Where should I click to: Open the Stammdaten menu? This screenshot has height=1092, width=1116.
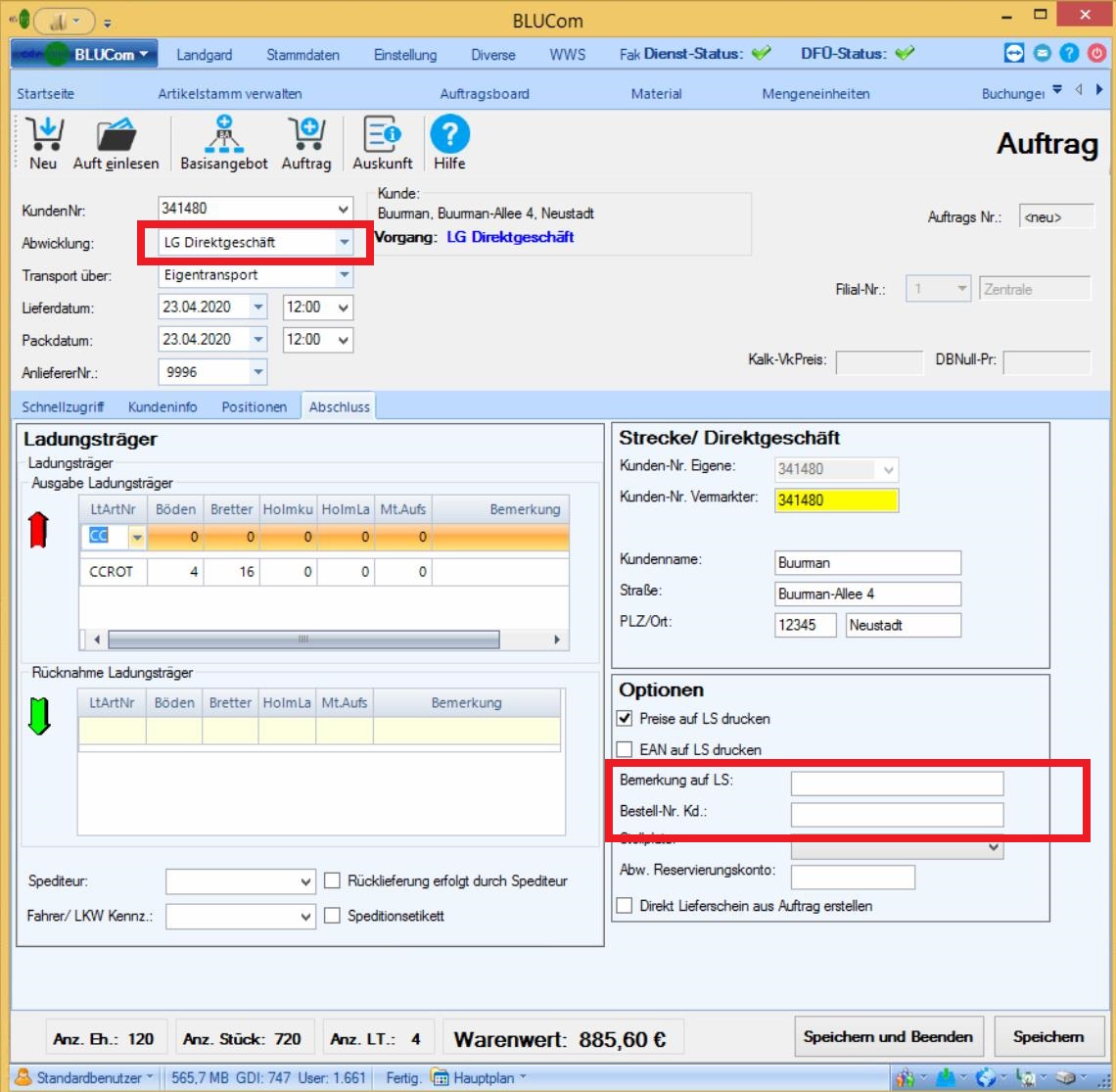[302, 55]
